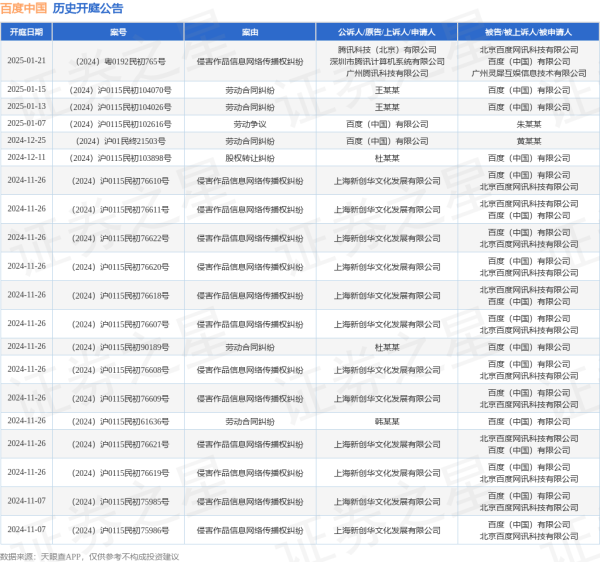Select case number 沪0115民初76611号

[121, 210]
